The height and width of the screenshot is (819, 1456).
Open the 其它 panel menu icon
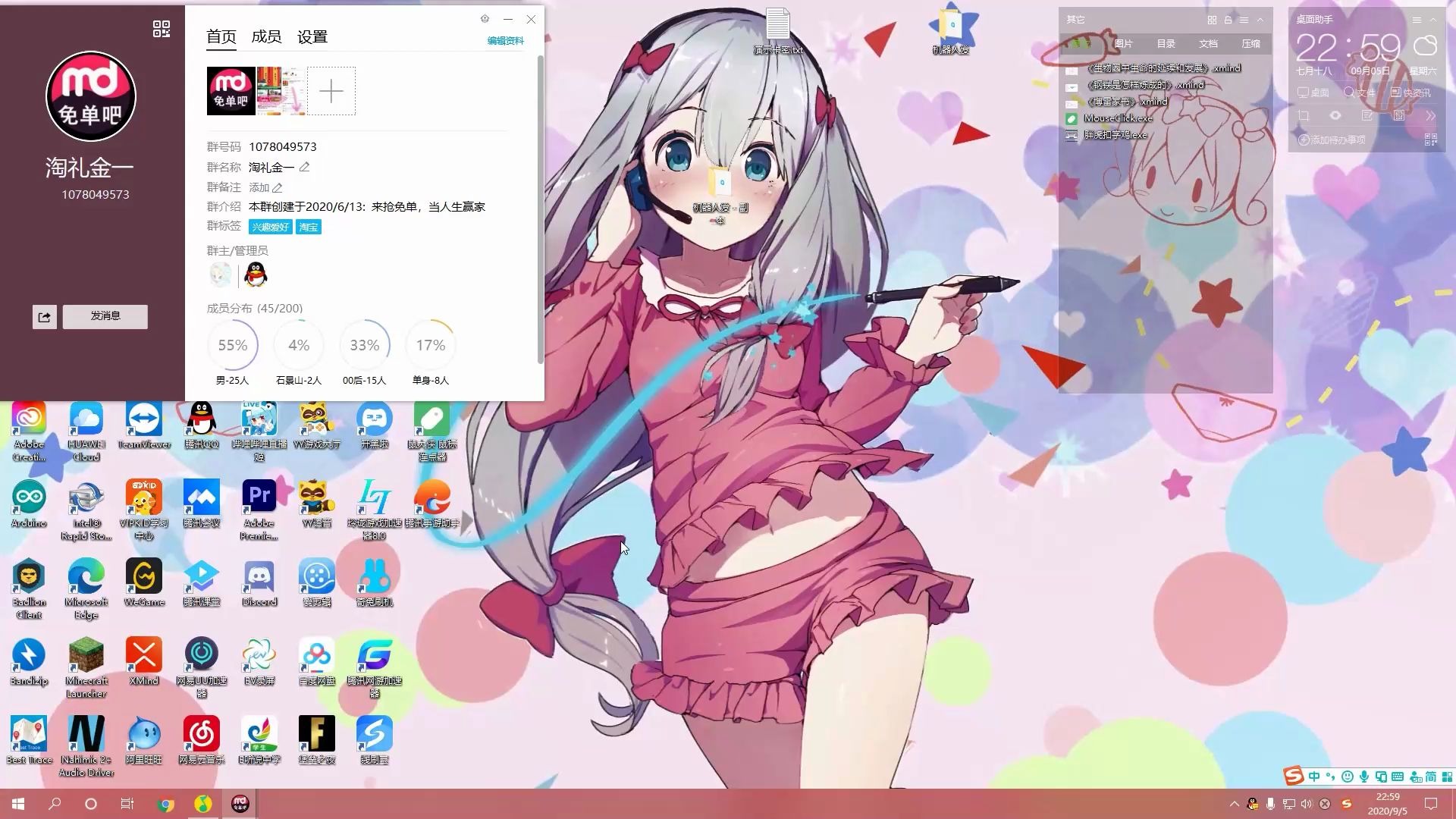(1244, 20)
